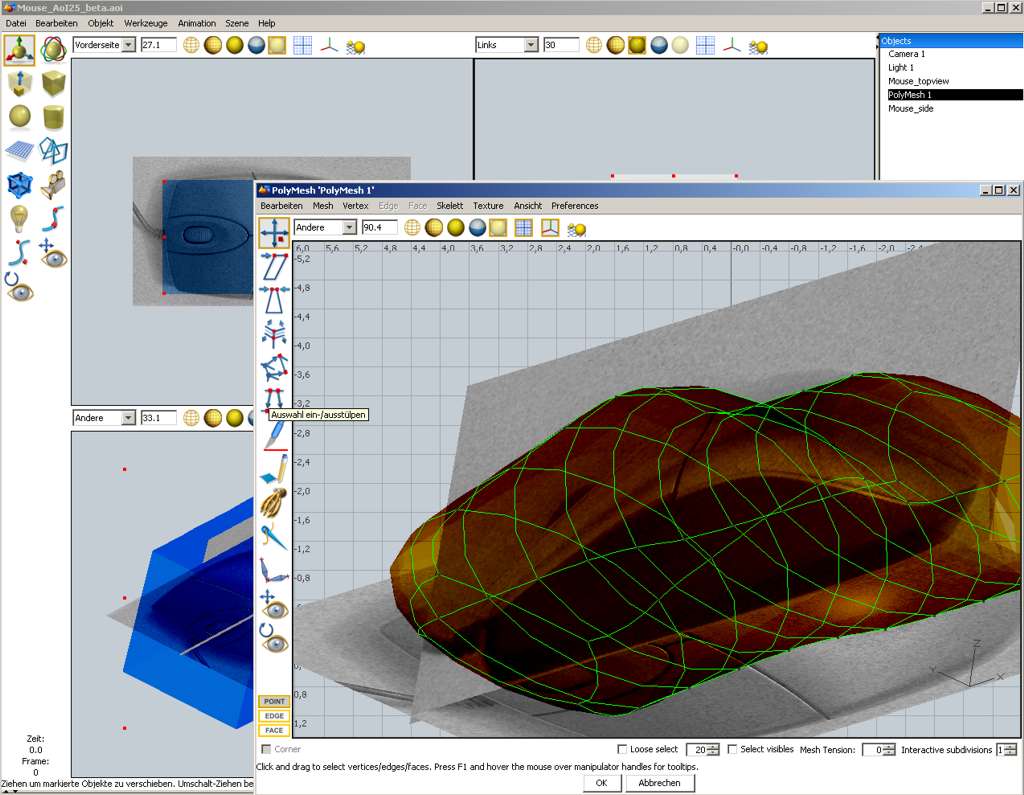Click the OK button
This screenshot has width=1024, height=795.
(x=601, y=783)
